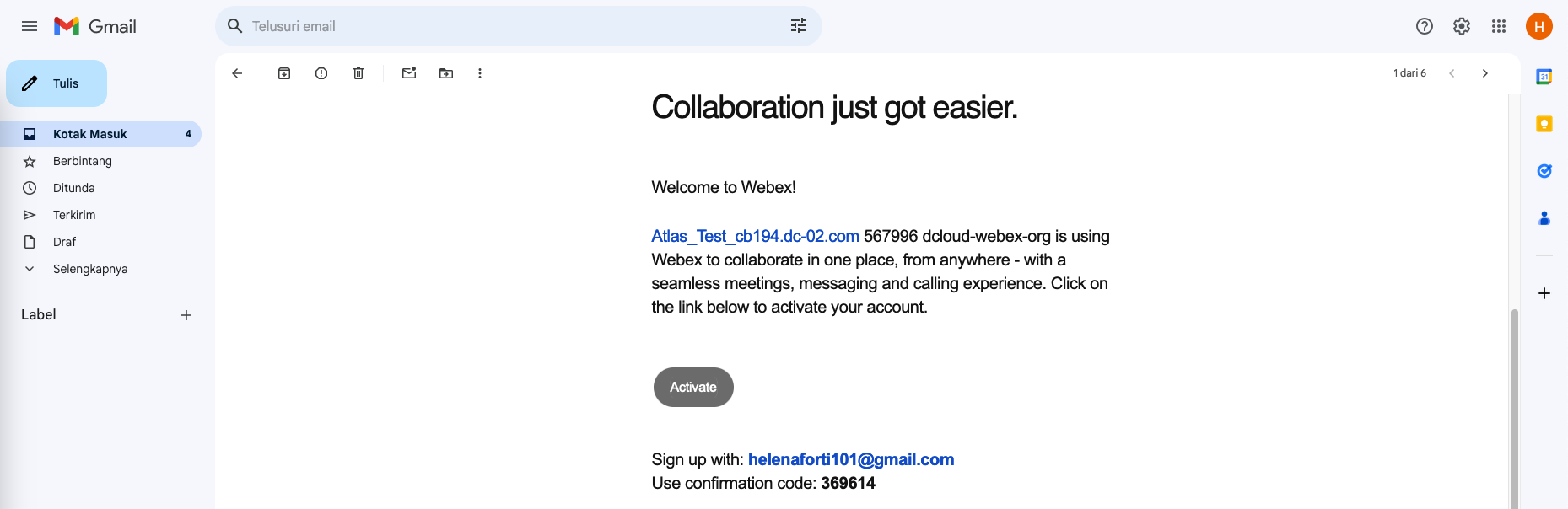Report this email as spam

pyautogui.click(x=321, y=73)
